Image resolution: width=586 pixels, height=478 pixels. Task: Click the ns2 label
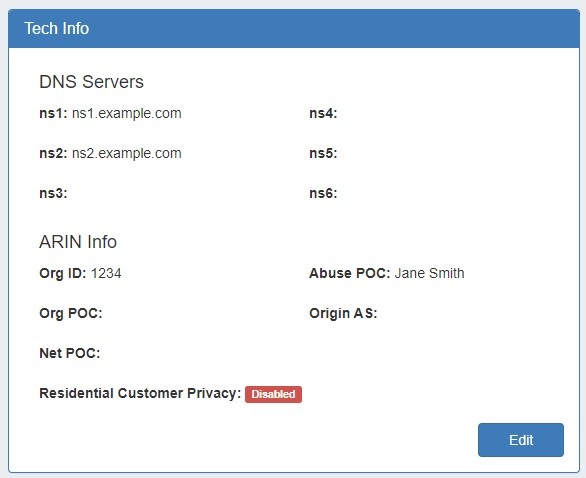53,153
